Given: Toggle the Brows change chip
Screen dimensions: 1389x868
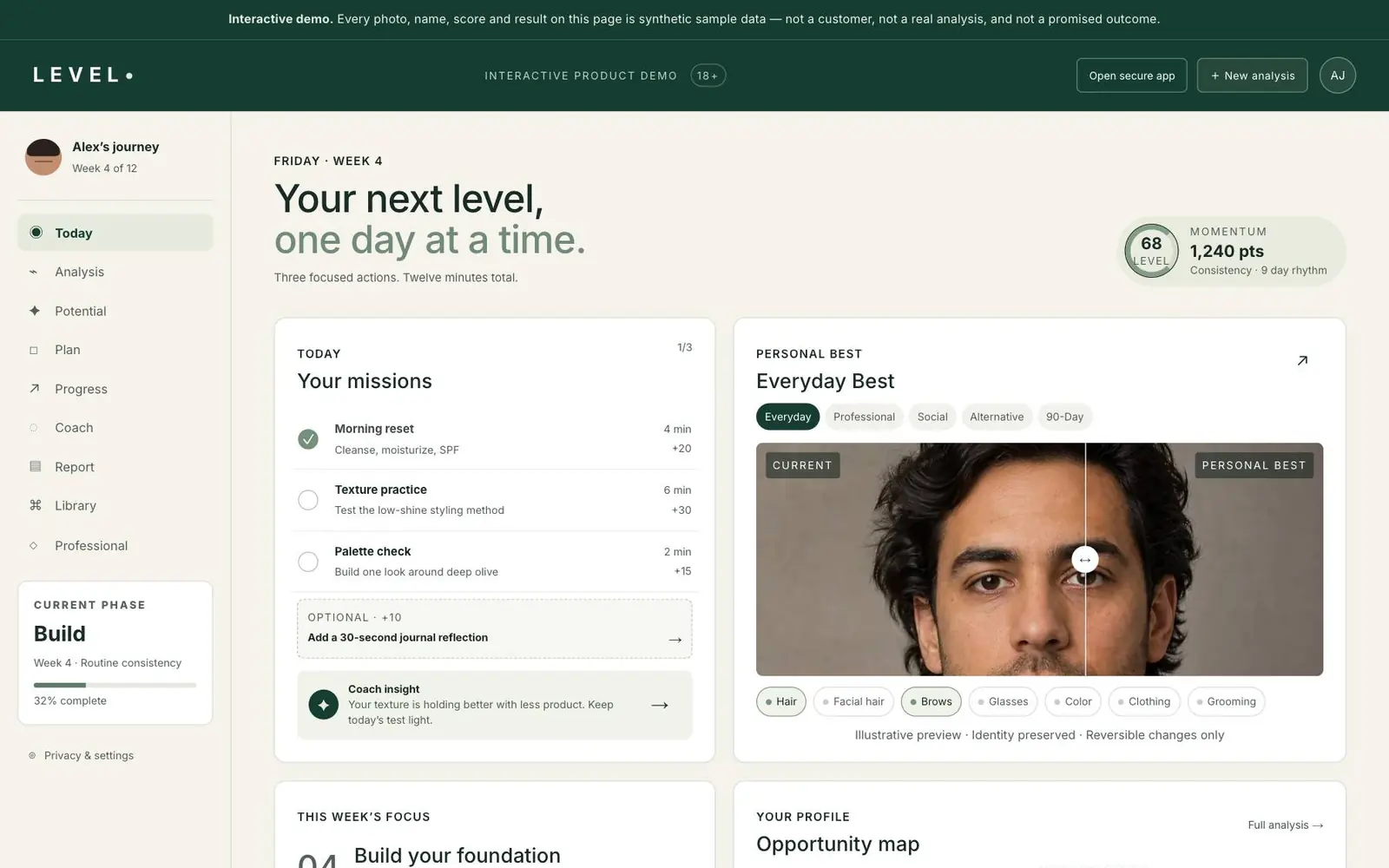Looking at the screenshot, I should coord(931,701).
